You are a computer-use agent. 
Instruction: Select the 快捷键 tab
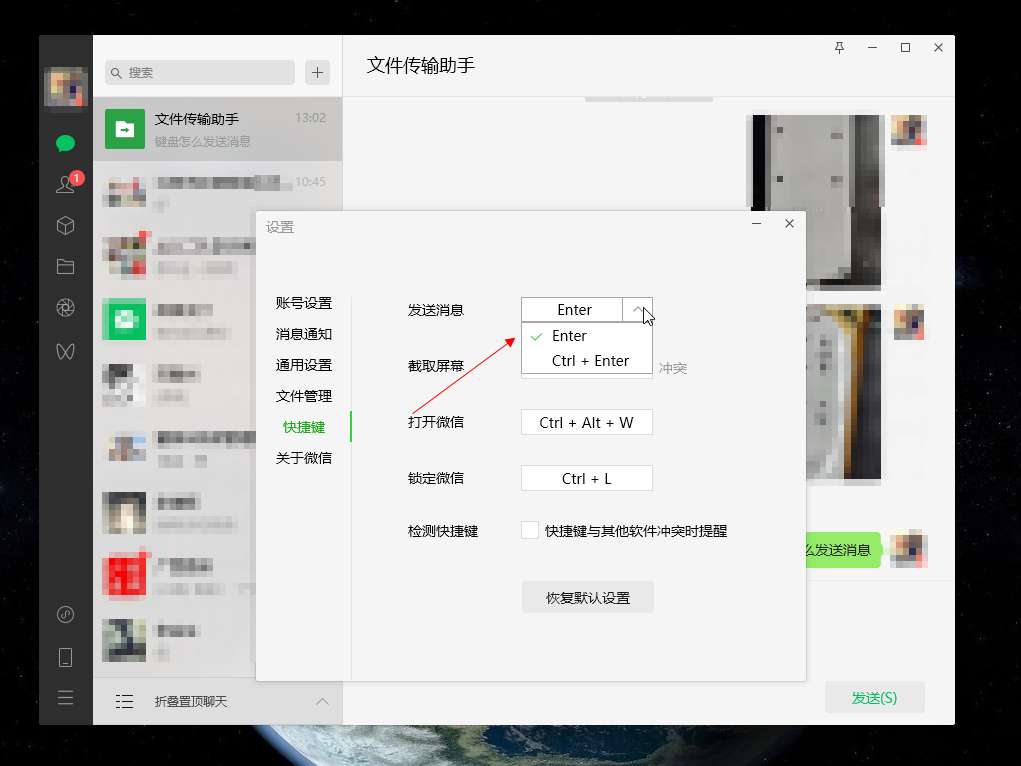tap(303, 427)
